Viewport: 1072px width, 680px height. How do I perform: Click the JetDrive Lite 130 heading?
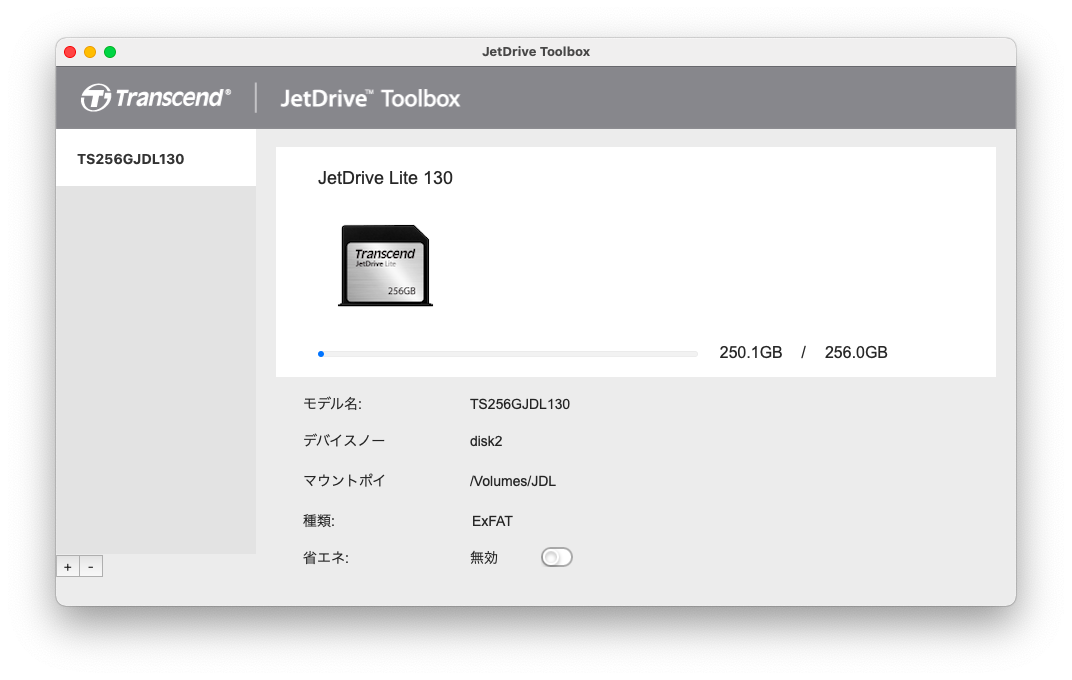point(385,178)
